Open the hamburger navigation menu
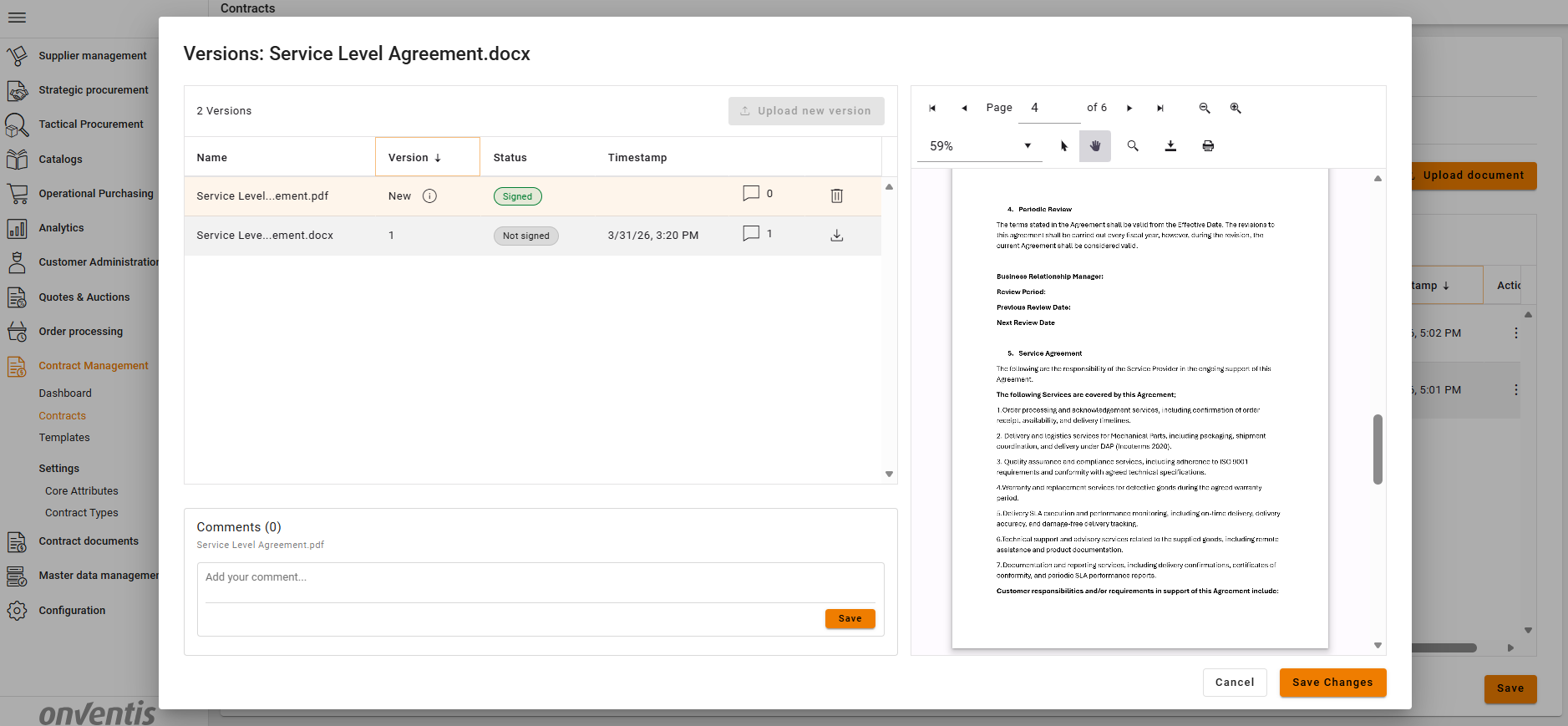This screenshot has width=1568, height=726. [17, 18]
